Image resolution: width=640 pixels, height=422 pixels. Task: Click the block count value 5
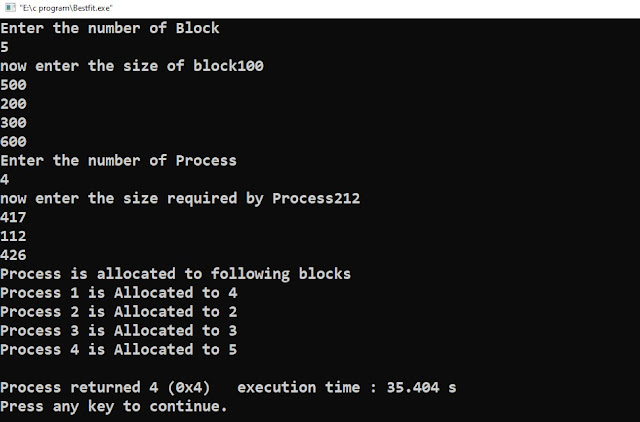tap(5, 47)
